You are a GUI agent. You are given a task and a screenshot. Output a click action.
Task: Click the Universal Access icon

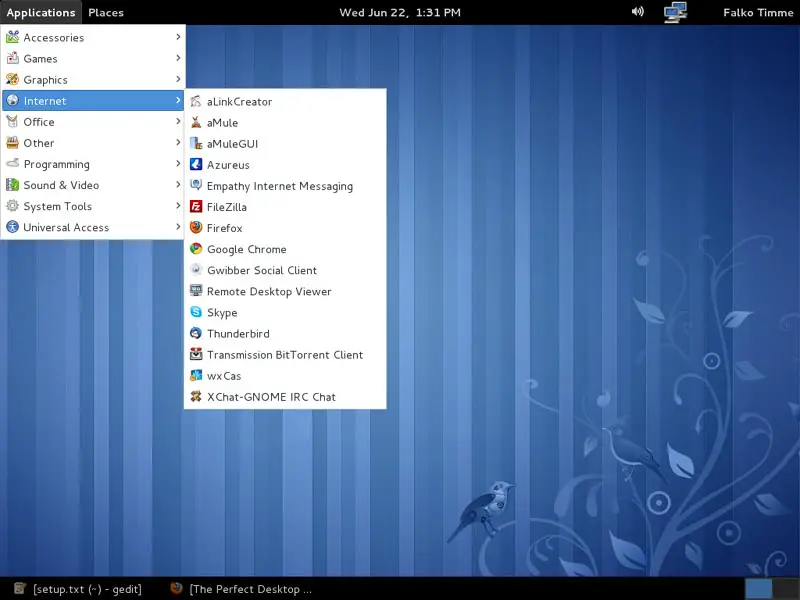click(x=13, y=227)
